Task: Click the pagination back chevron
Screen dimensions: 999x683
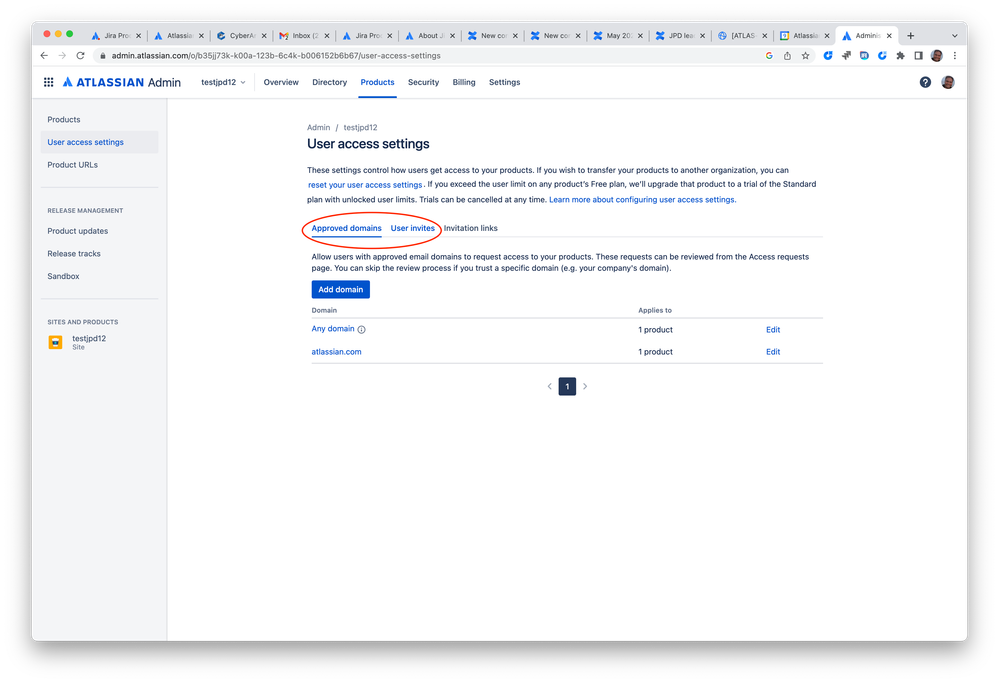Action: (549, 386)
